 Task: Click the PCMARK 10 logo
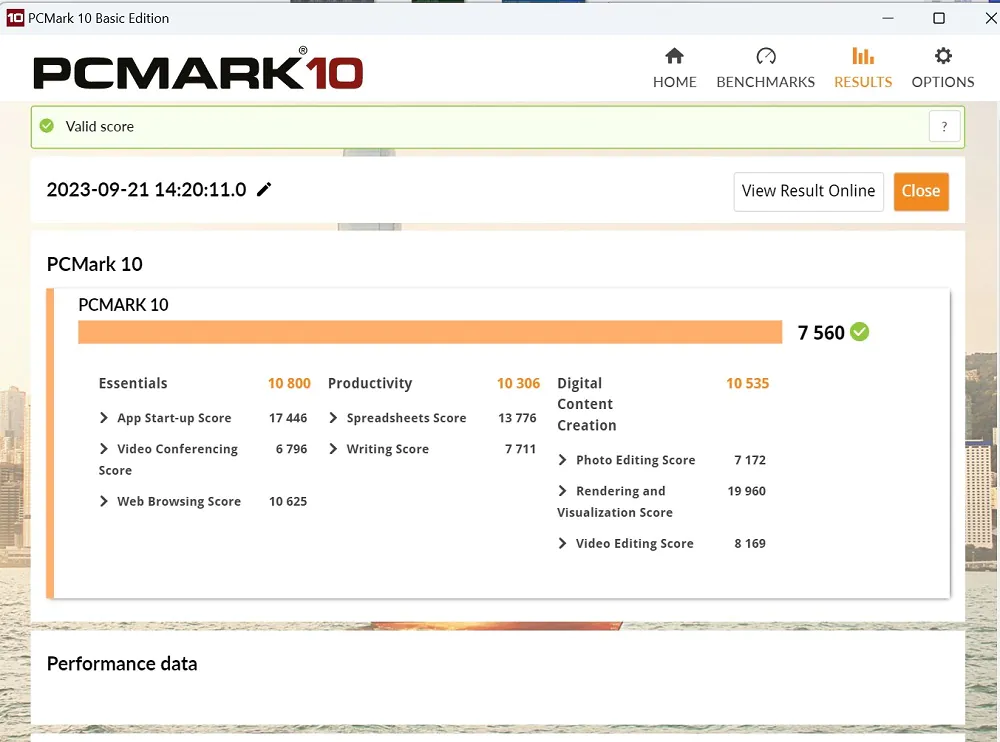(198, 69)
